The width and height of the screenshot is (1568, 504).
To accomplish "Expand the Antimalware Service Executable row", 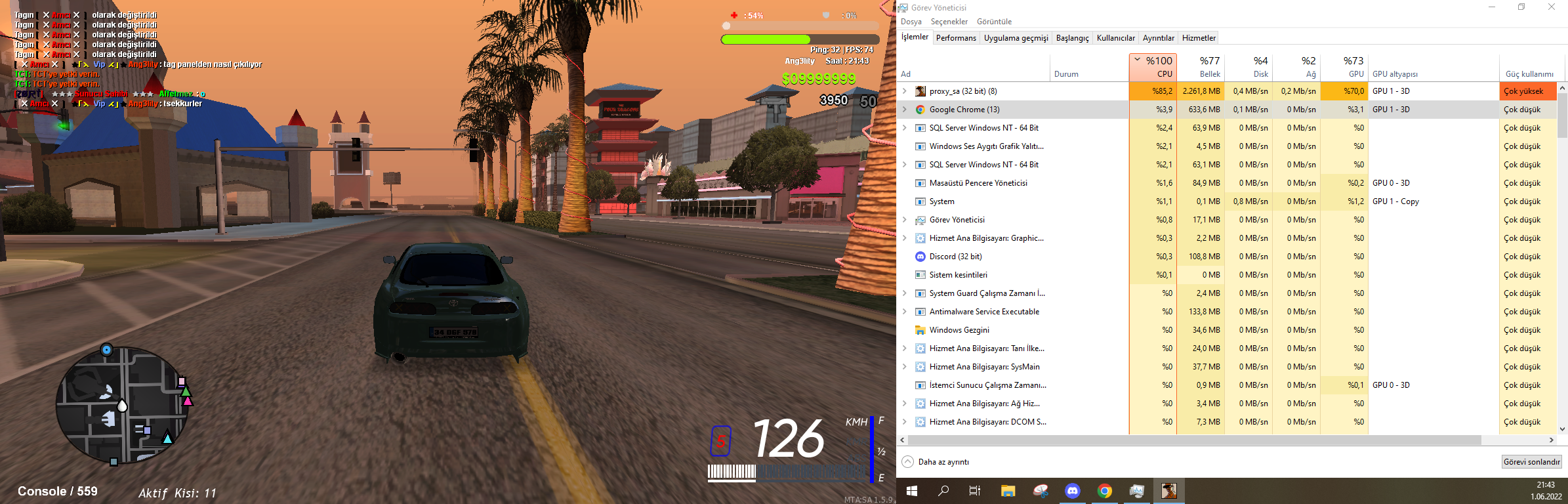I will coord(905,312).
